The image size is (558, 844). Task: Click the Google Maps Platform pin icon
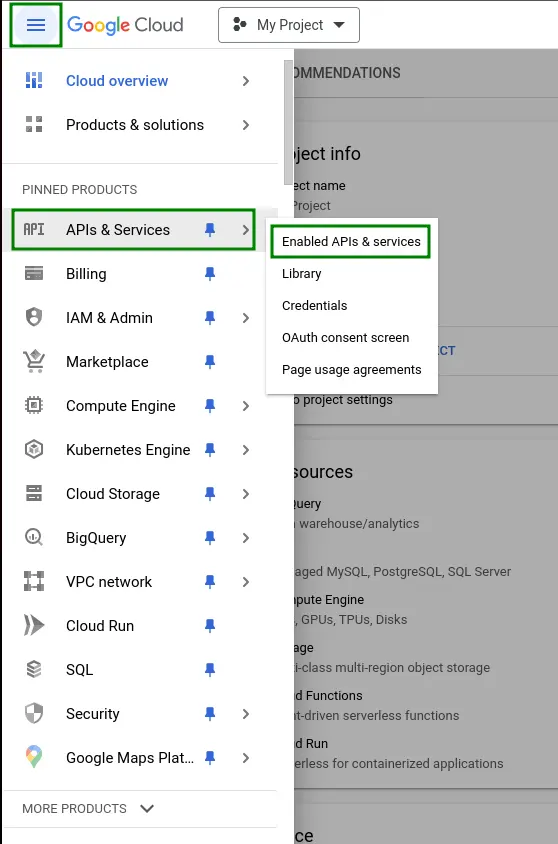34,757
